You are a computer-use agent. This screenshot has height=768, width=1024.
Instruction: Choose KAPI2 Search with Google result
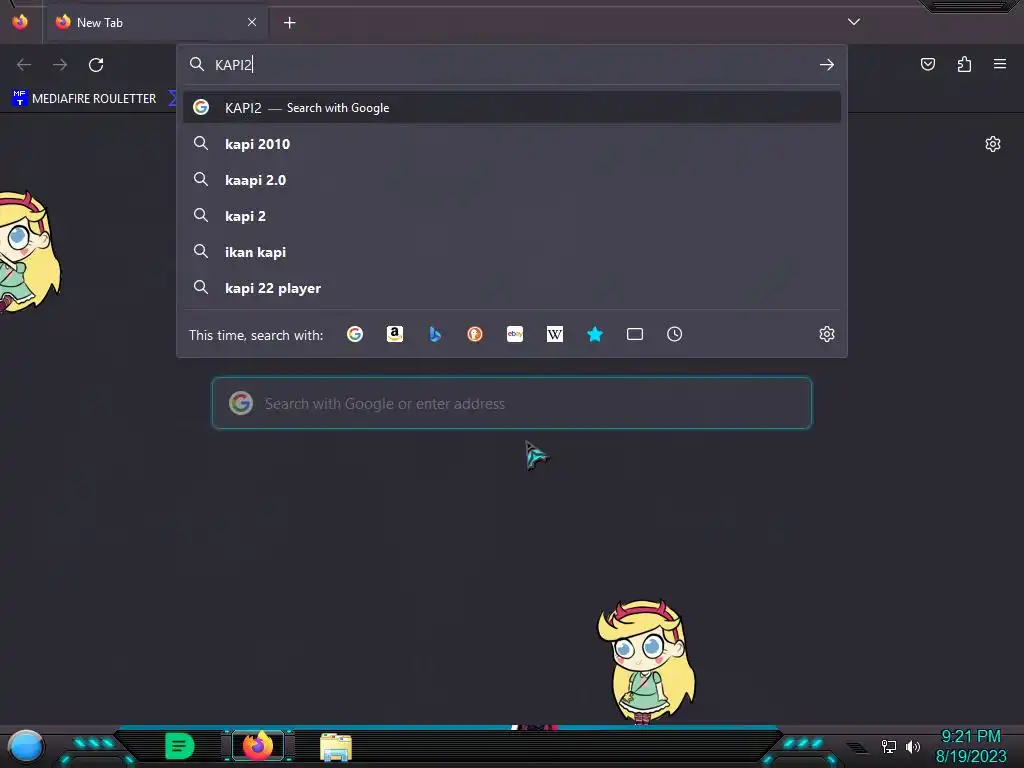[x=512, y=108]
